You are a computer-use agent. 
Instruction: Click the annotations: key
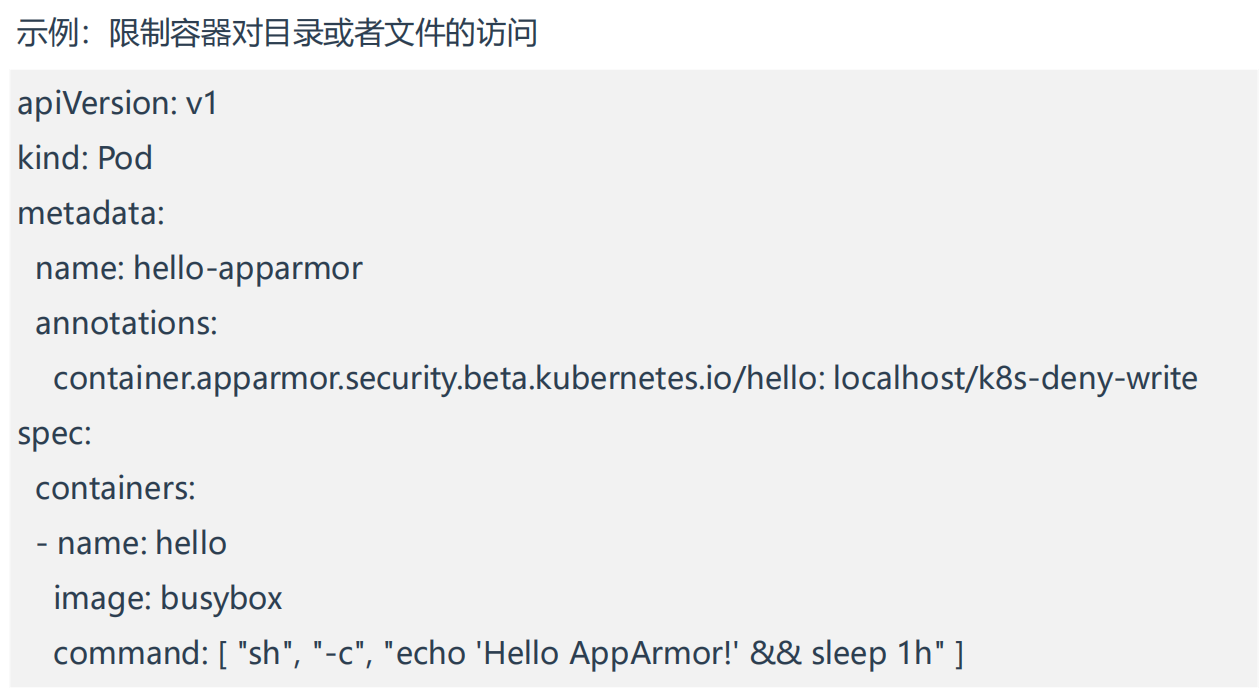[126, 324]
